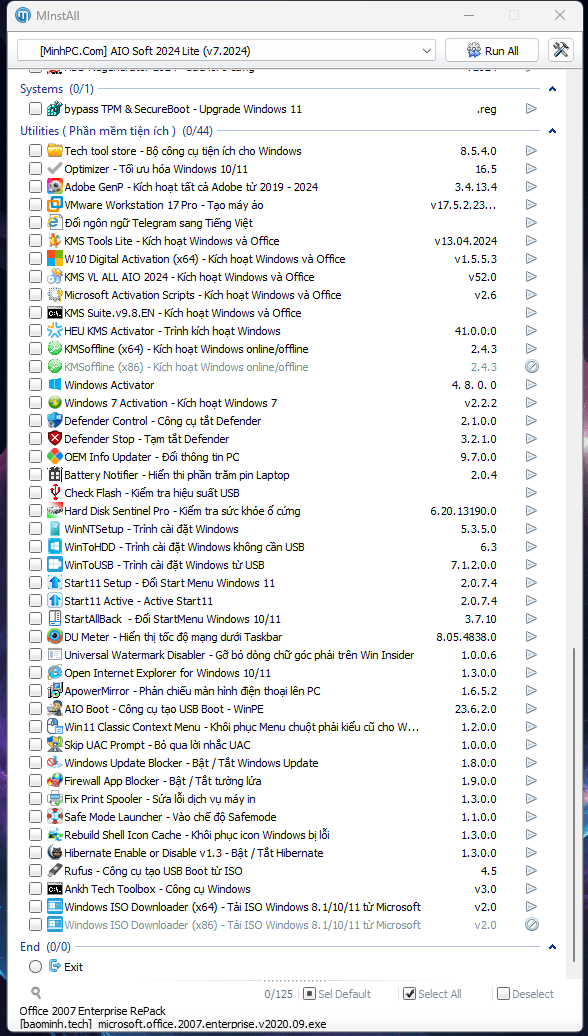The height and width of the screenshot is (1036, 588).
Task: Click the Defender Control shield icon
Action: tap(55, 420)
